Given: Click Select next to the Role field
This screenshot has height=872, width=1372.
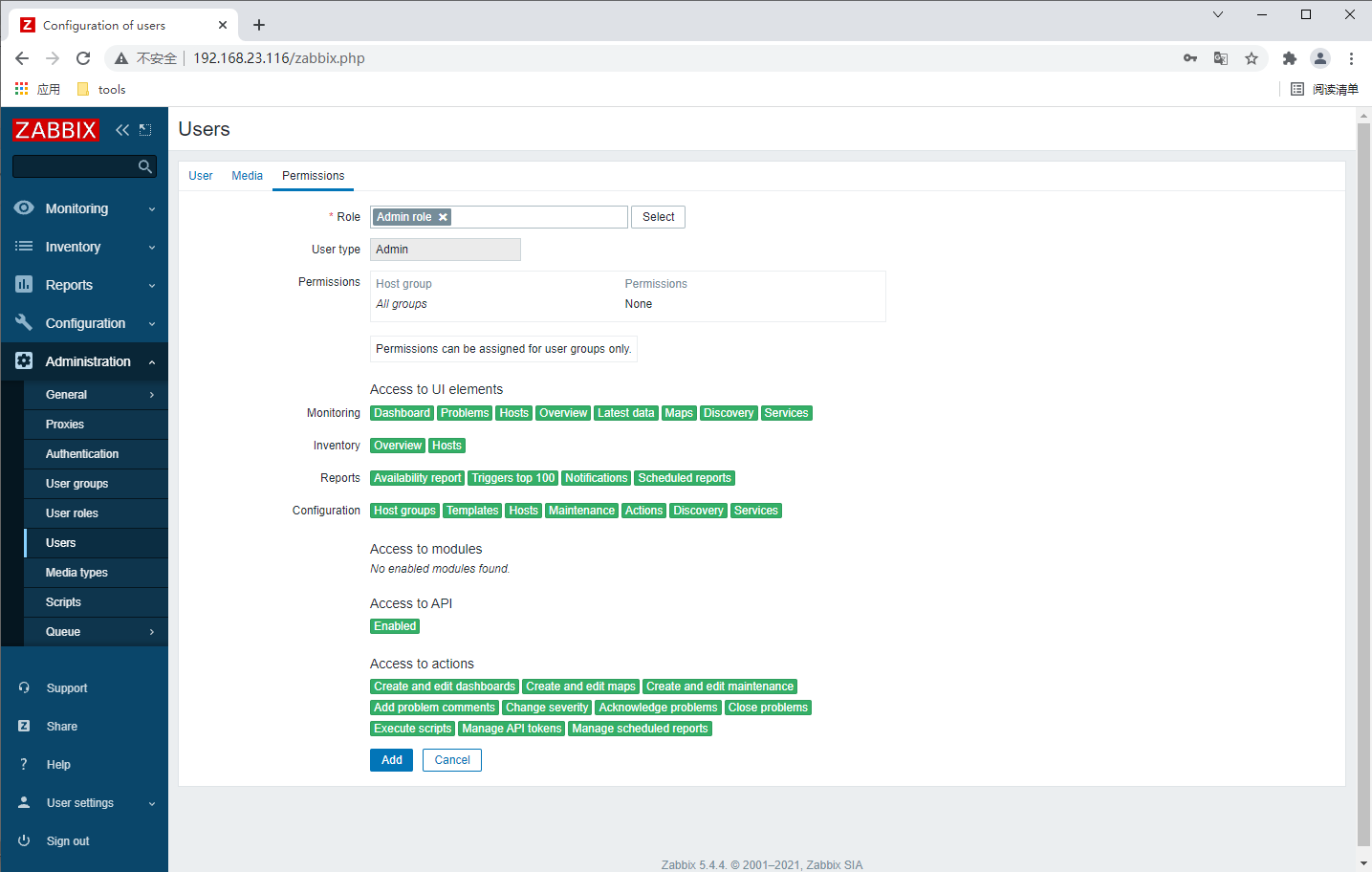Looking at the screenshot, I should point(657,216).
